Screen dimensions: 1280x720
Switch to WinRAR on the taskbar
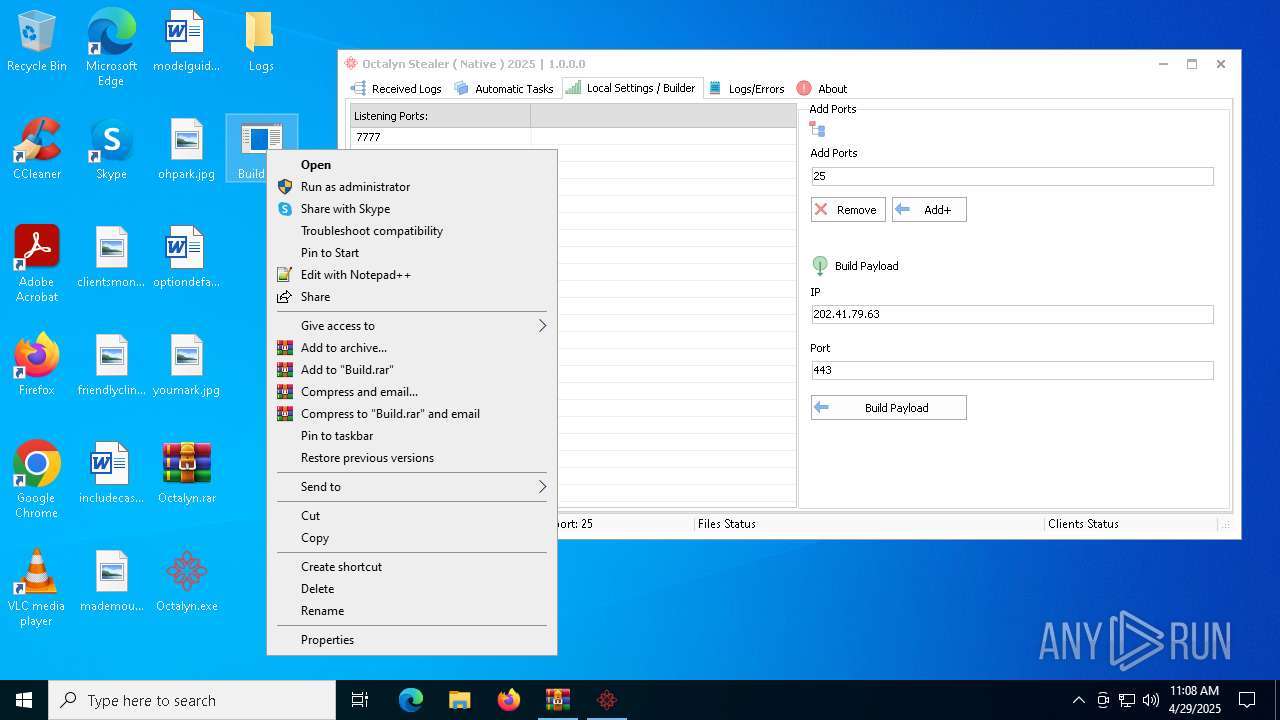[x=557, y=700]
